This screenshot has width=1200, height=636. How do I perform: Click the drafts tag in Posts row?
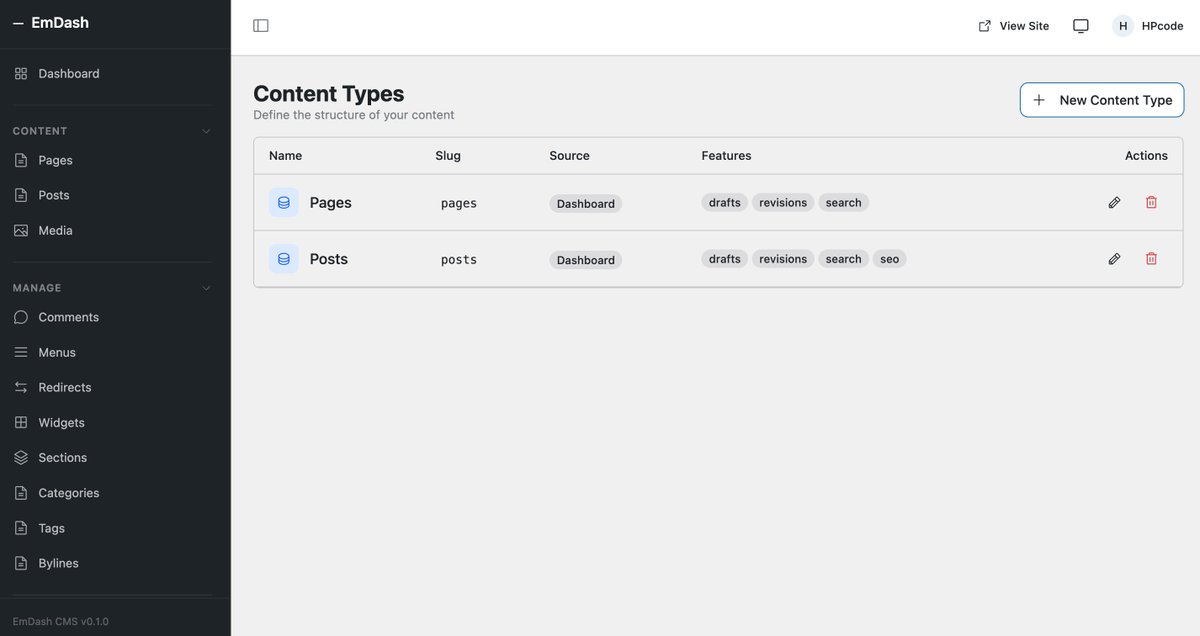[x=725, y=259]
